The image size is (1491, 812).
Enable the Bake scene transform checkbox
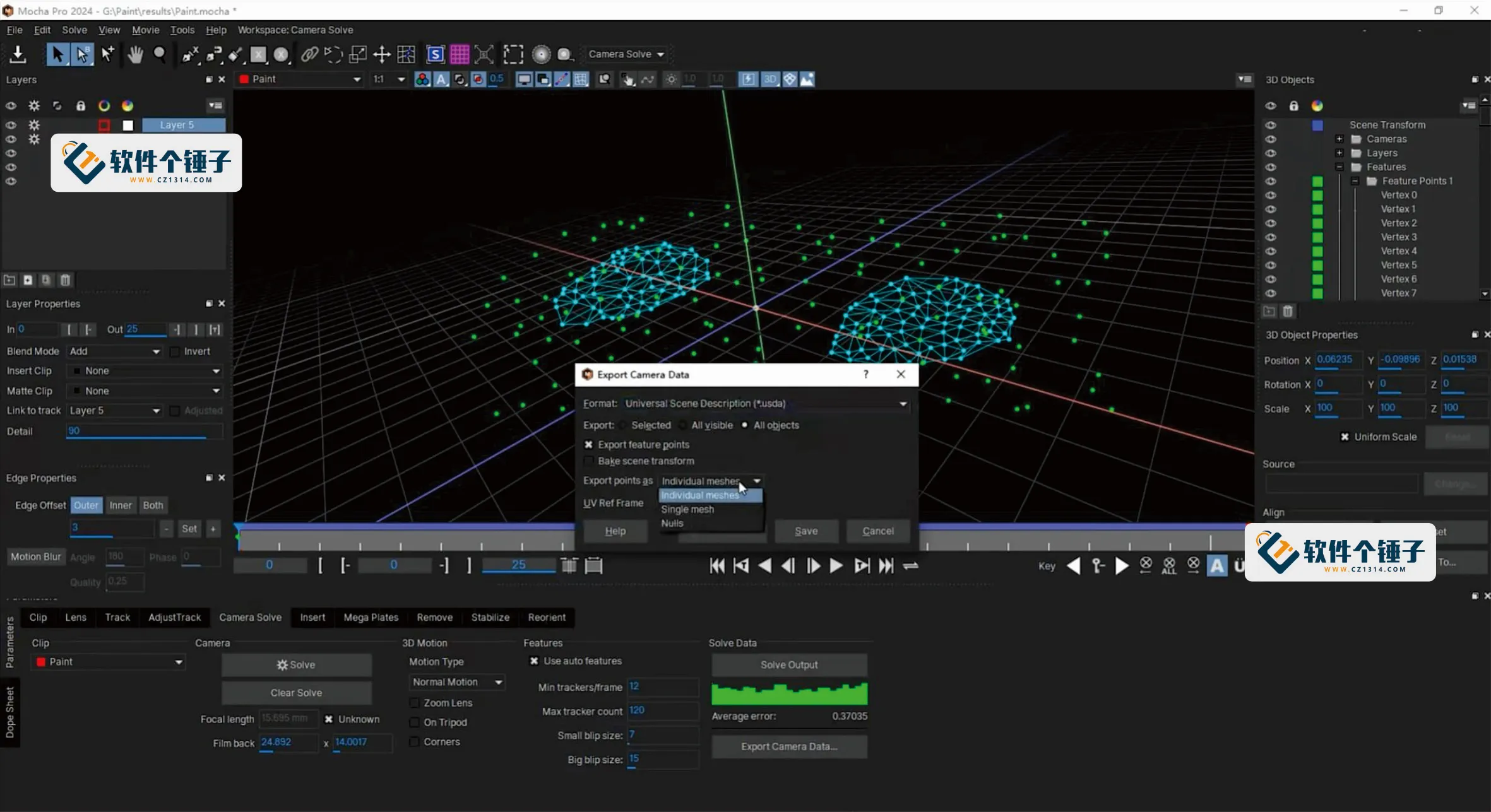point(588,461)
